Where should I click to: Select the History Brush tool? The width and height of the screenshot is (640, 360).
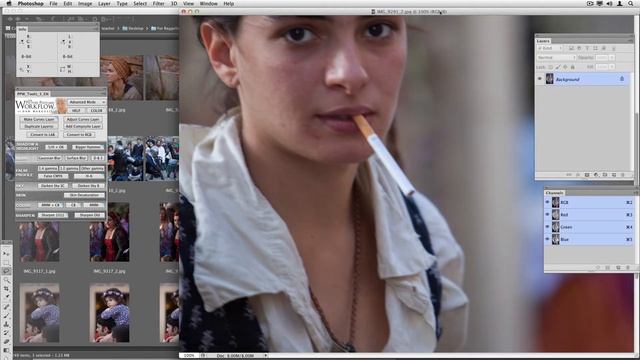point(6,333)
